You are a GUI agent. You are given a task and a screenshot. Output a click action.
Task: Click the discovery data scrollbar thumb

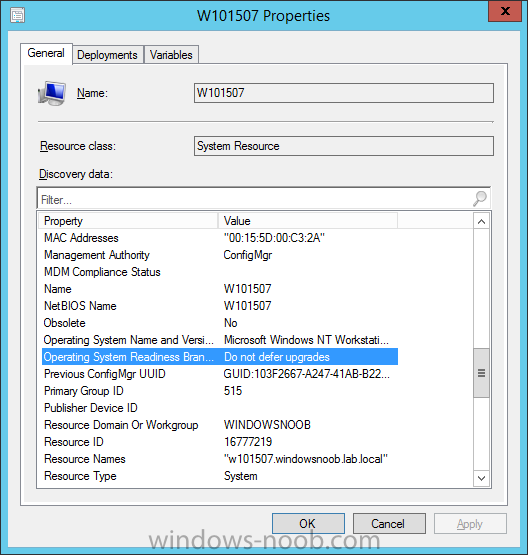tap(481, 373)
